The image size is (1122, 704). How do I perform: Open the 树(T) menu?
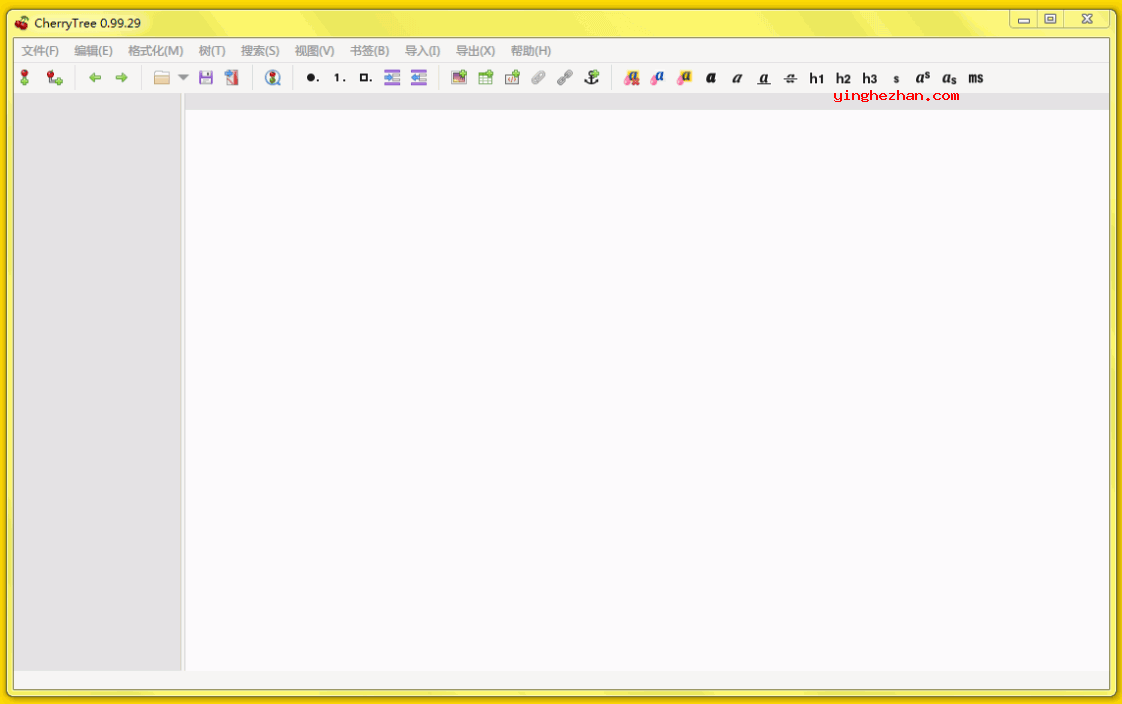pos(212,51)
